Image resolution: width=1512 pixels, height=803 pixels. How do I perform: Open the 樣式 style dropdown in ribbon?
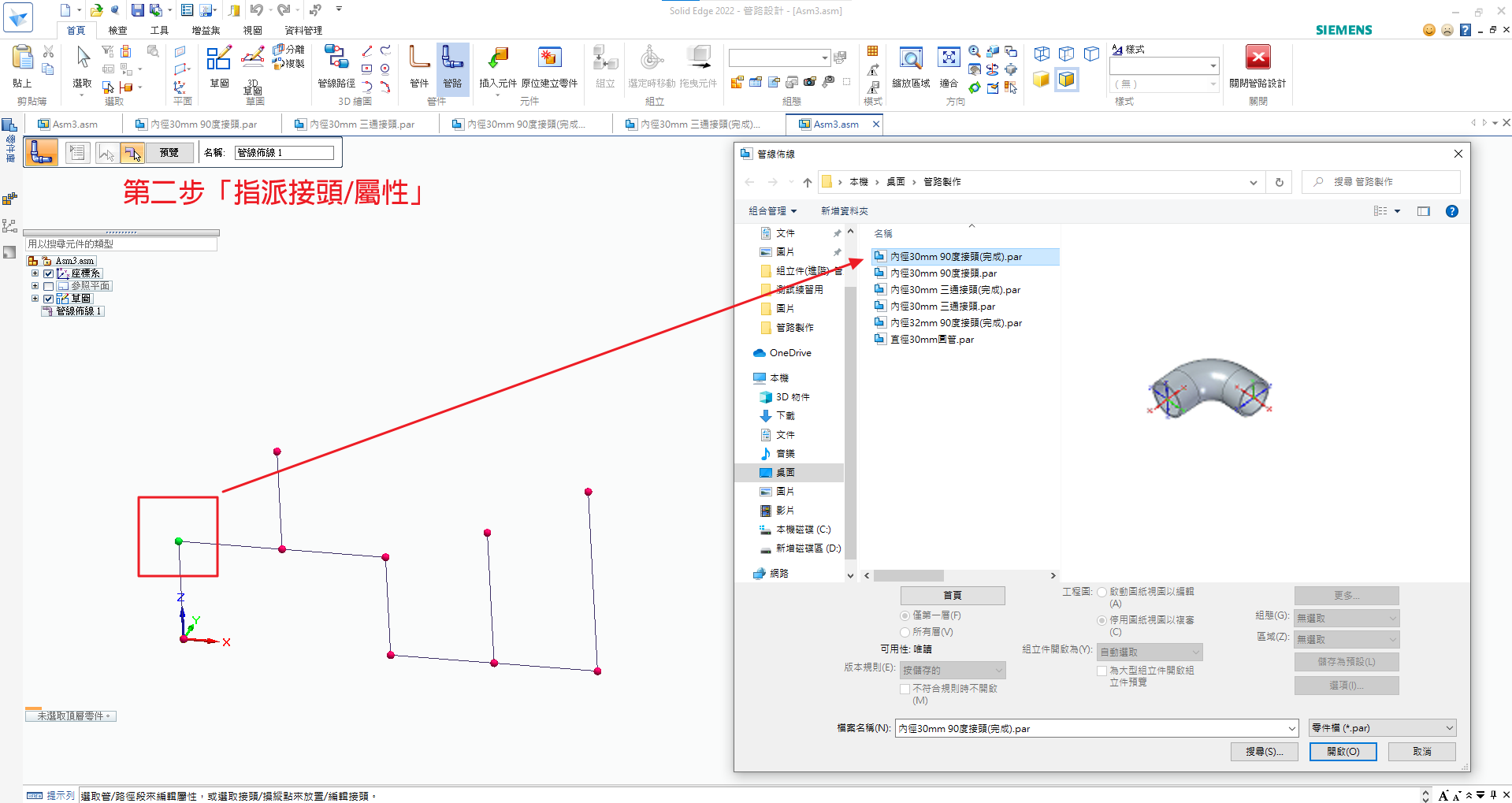coord(1164,66)
